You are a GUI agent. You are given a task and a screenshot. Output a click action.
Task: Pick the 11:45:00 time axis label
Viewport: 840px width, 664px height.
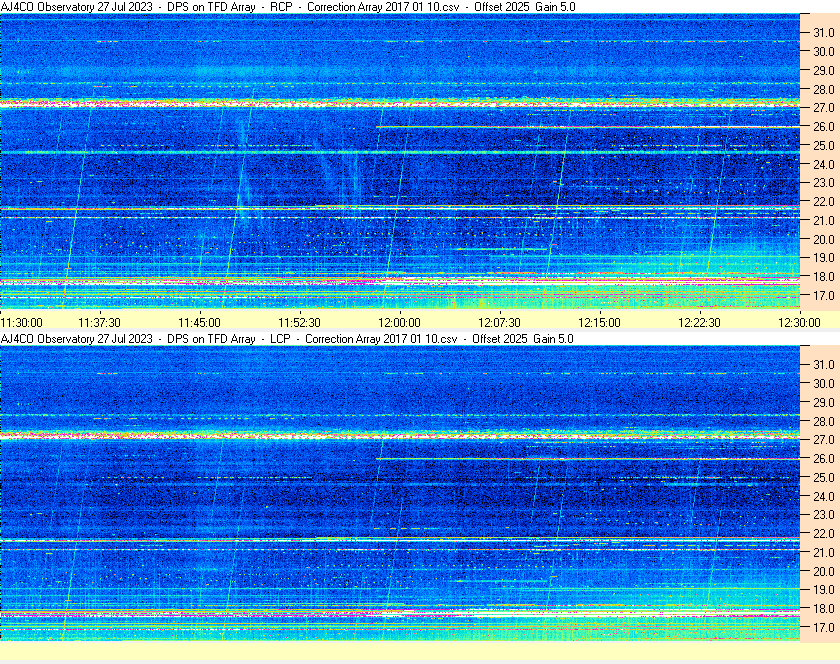(199, 323)
